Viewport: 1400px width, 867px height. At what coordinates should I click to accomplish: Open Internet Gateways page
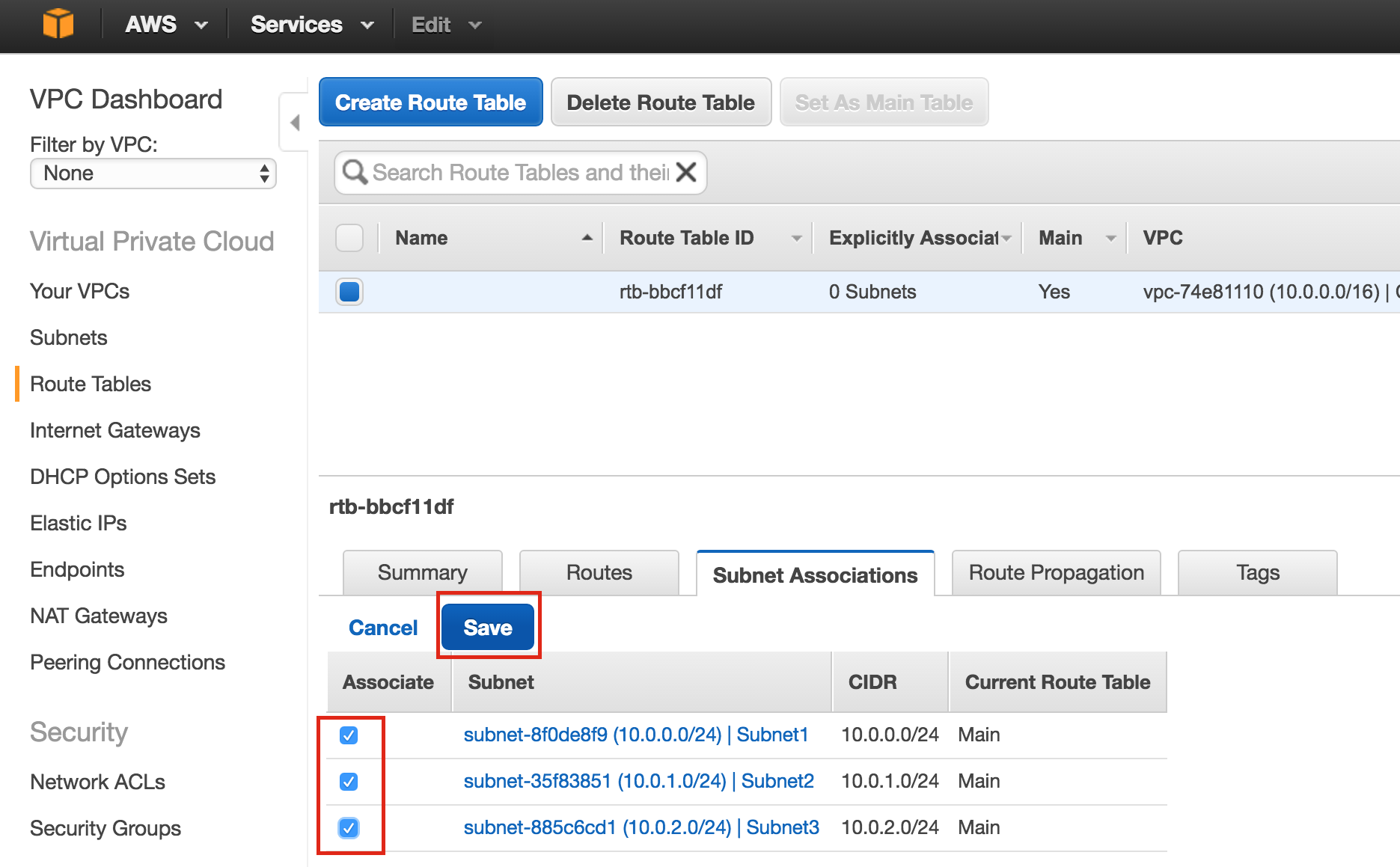(x=115, y=430)
